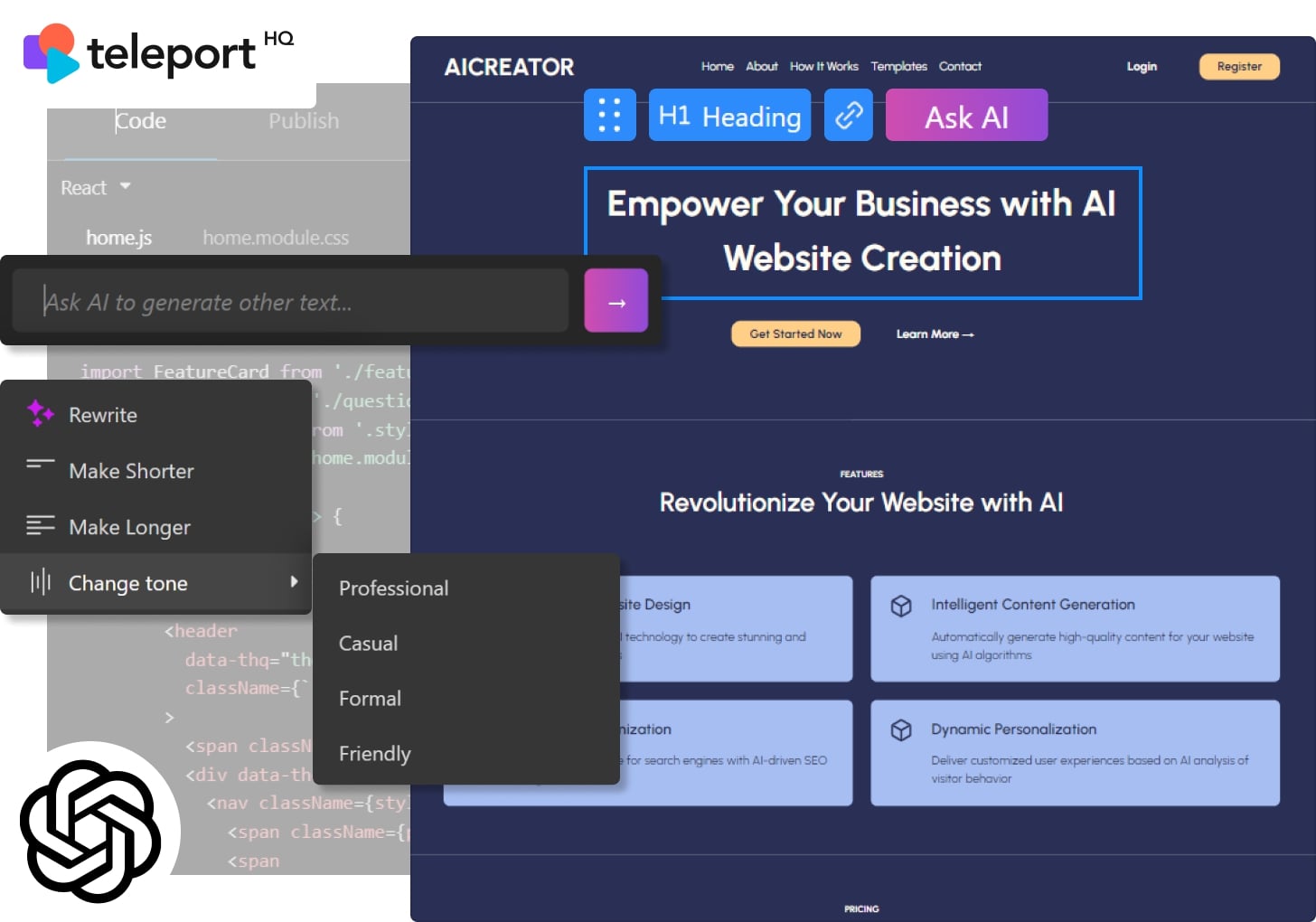Screen dimensions: 1316x922
Task: Click the PRICING section label
Action: click(861, 908)
